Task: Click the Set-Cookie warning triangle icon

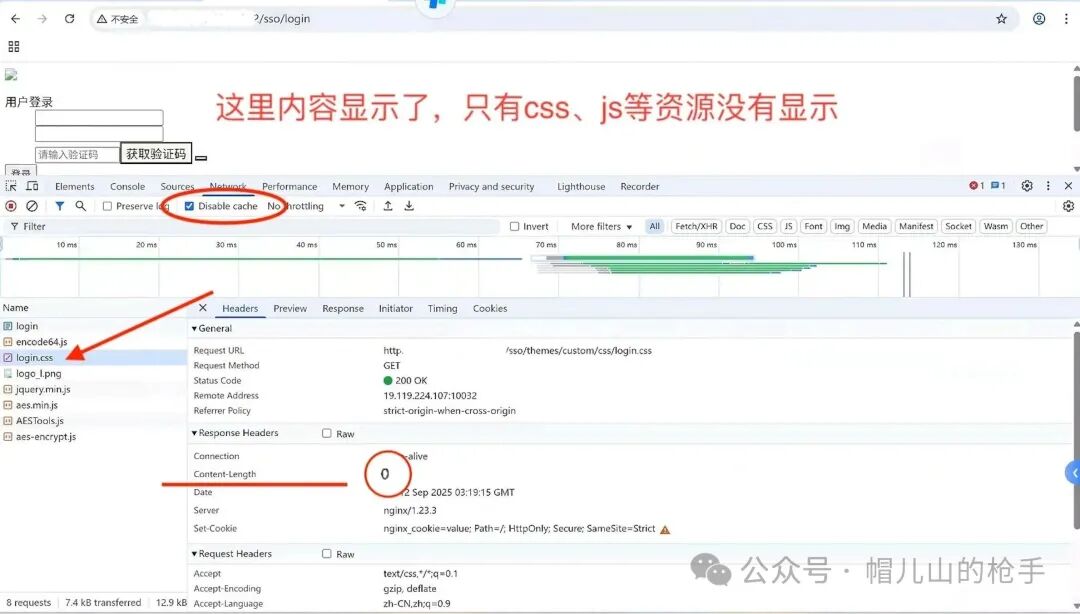Action: coord(665,529)
